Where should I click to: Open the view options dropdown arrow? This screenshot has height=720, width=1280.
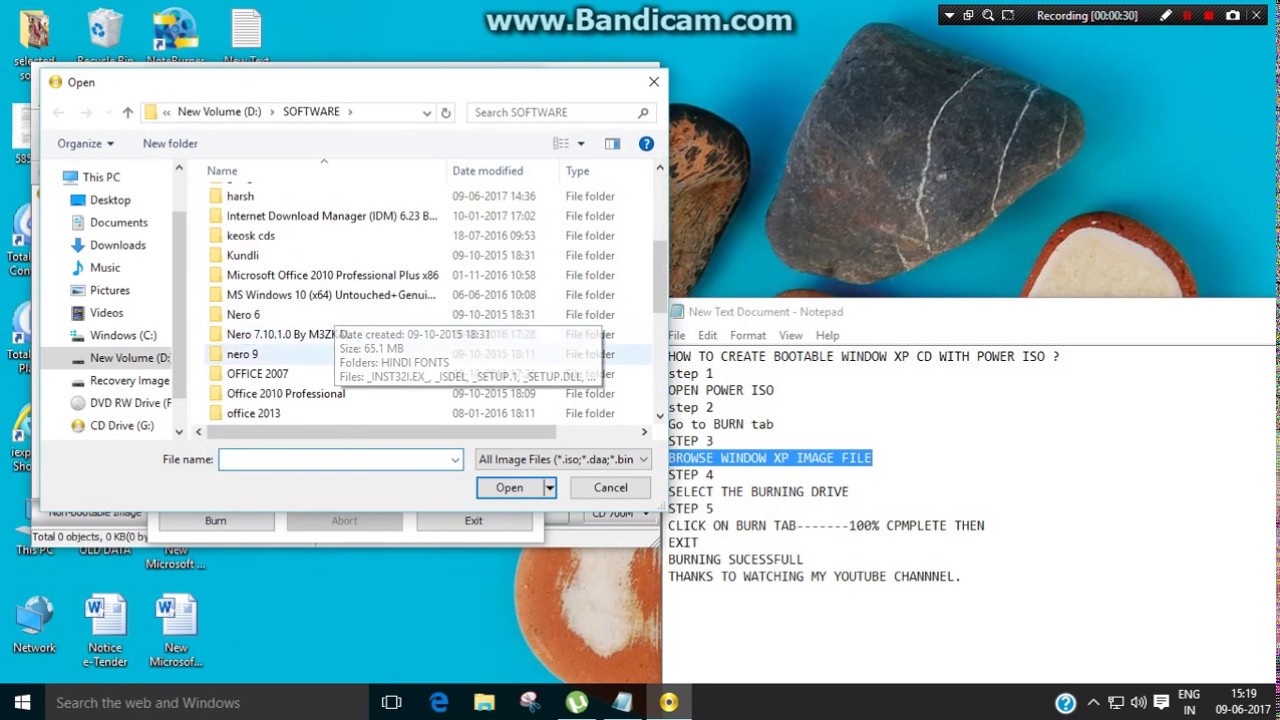pos(580,143)
